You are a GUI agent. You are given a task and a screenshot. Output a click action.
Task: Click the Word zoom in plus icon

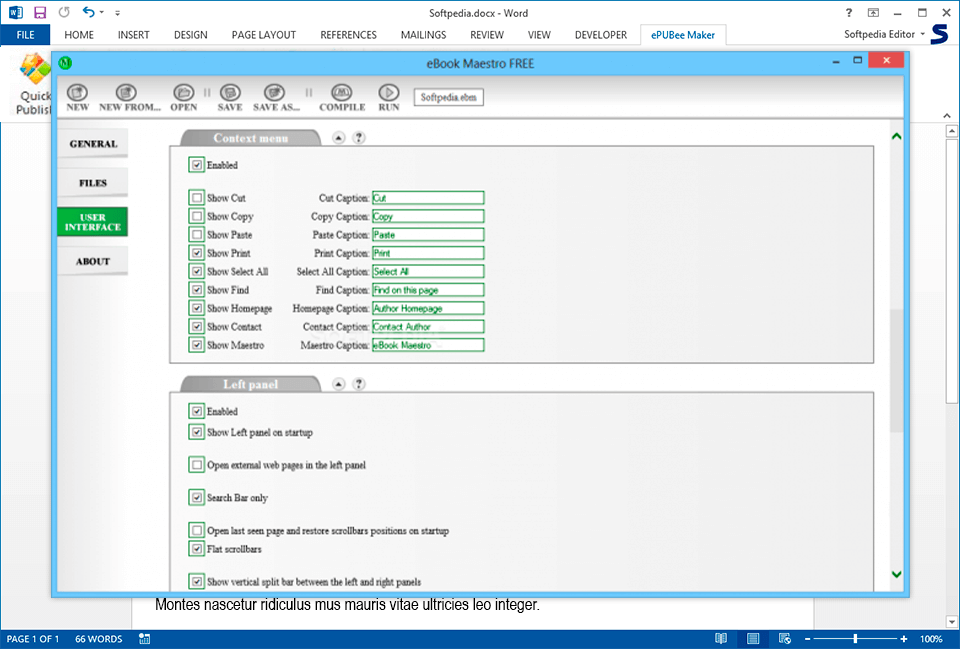(x=904, y=639)
